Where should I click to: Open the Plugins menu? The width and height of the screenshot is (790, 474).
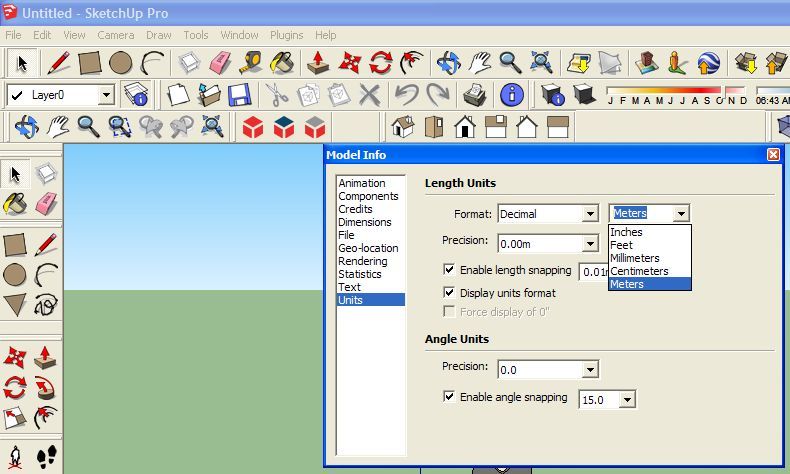pos(287,35)
